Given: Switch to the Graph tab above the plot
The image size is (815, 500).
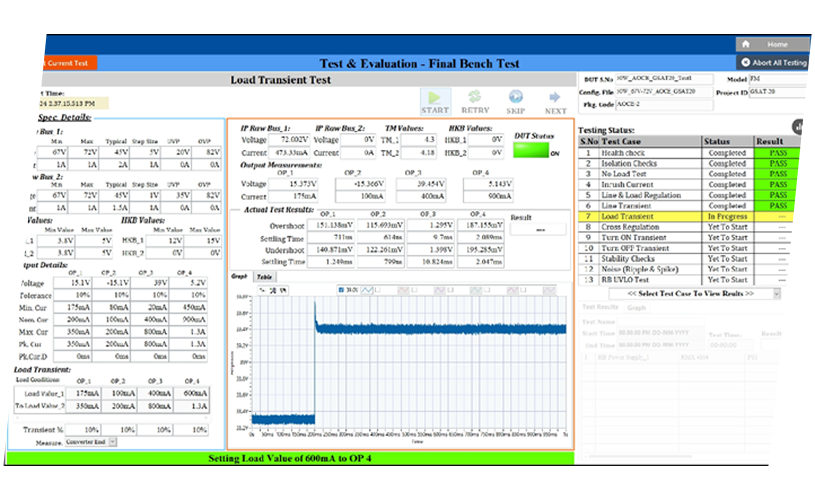Looking at the screenshot, I should click(239, 277).
